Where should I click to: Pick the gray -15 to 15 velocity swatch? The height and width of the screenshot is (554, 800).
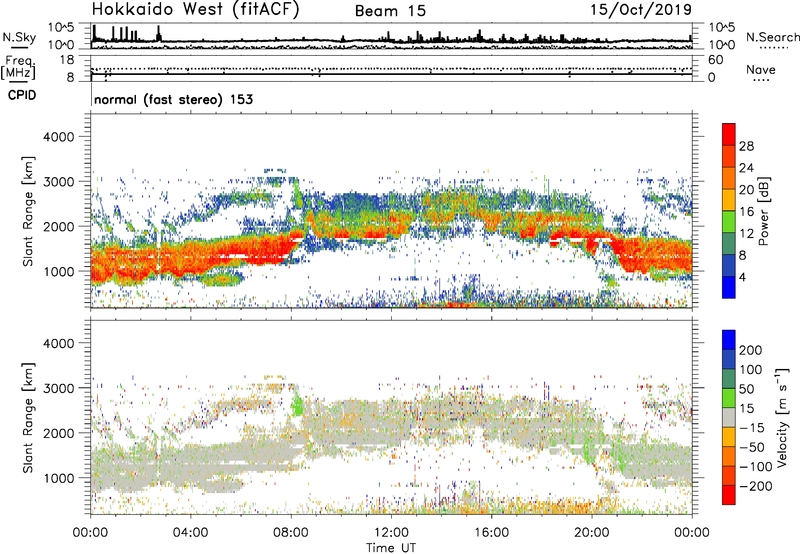click(729, 417)
